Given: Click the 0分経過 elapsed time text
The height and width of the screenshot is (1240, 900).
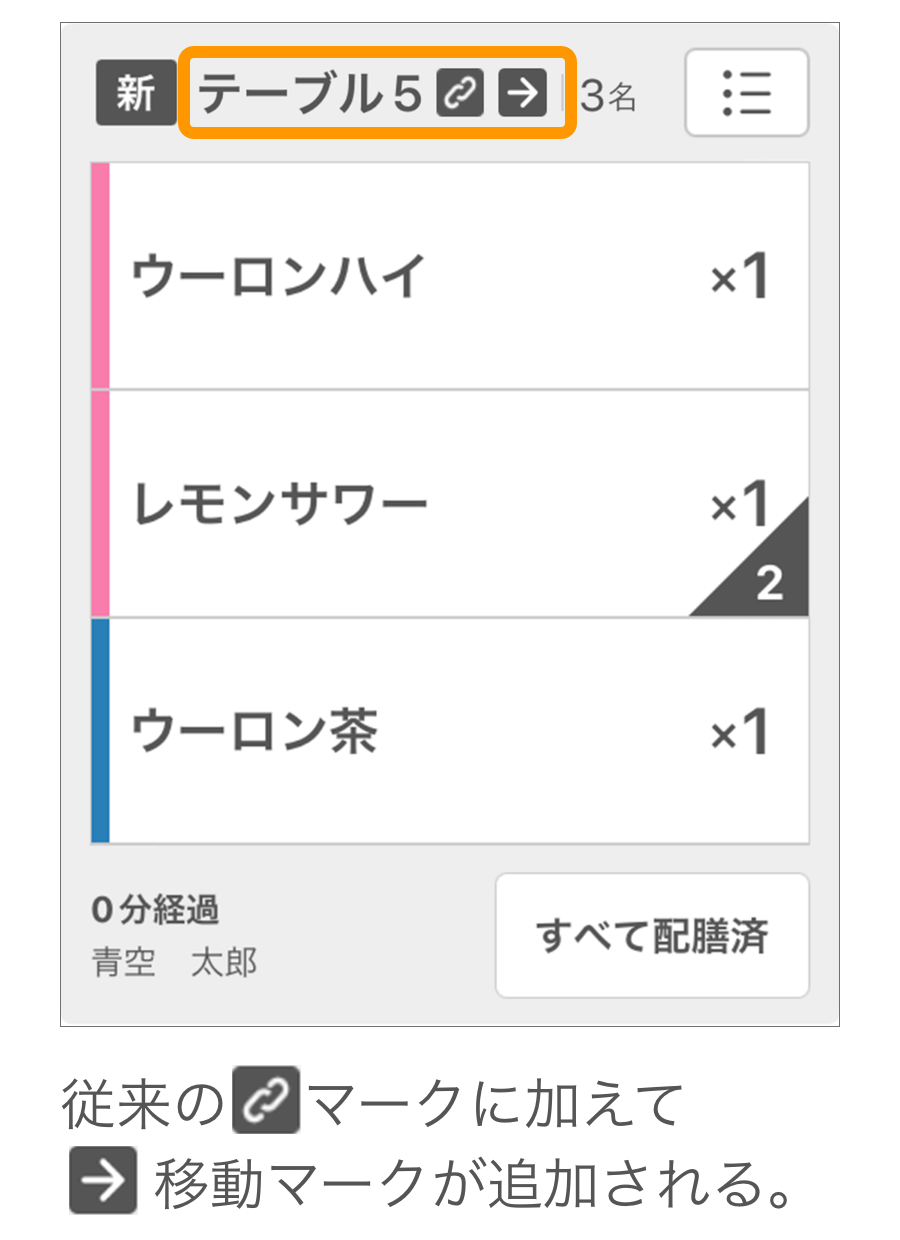Looking at the screenshot, I should pos(155,910).
